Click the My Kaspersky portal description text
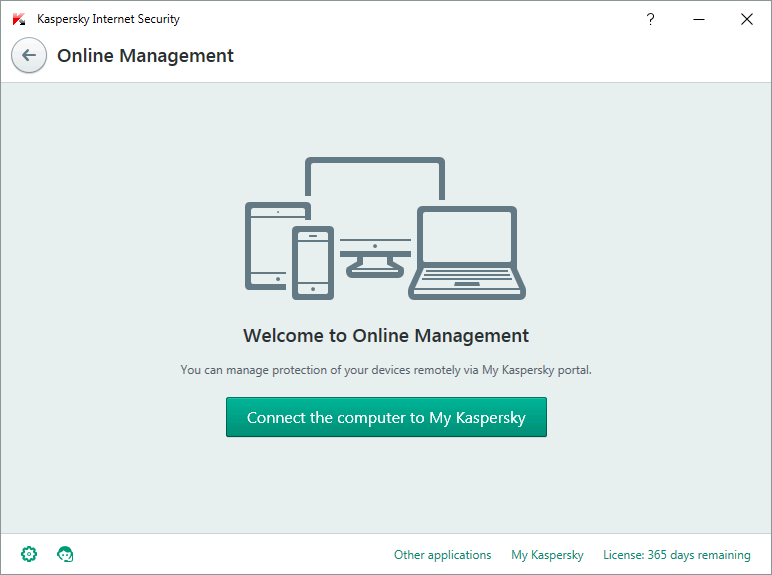The height and width of the screenshot is (575, 772). click(x=386, y=370)
